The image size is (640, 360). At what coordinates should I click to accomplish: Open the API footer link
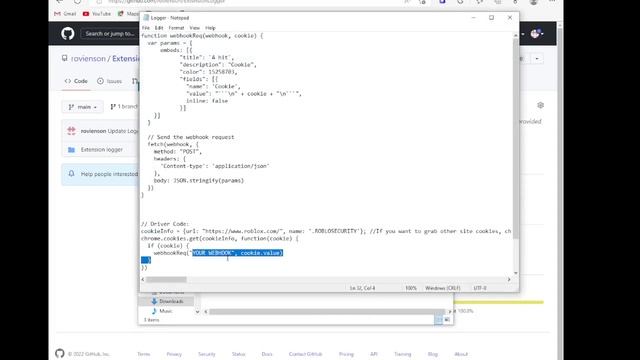(373, 354)
